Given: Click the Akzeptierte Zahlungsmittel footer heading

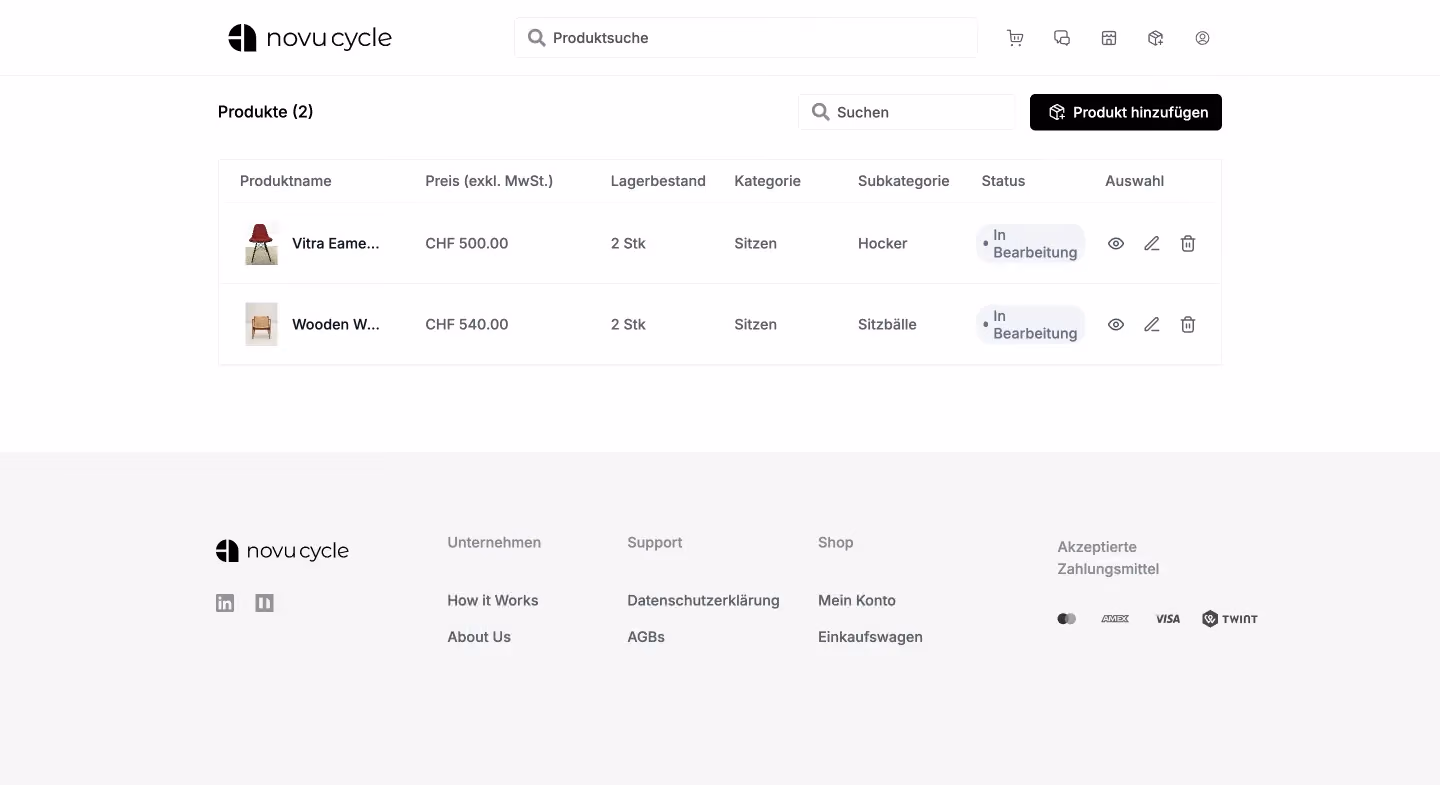Looking at the screenshot, I should [1108, 558].
